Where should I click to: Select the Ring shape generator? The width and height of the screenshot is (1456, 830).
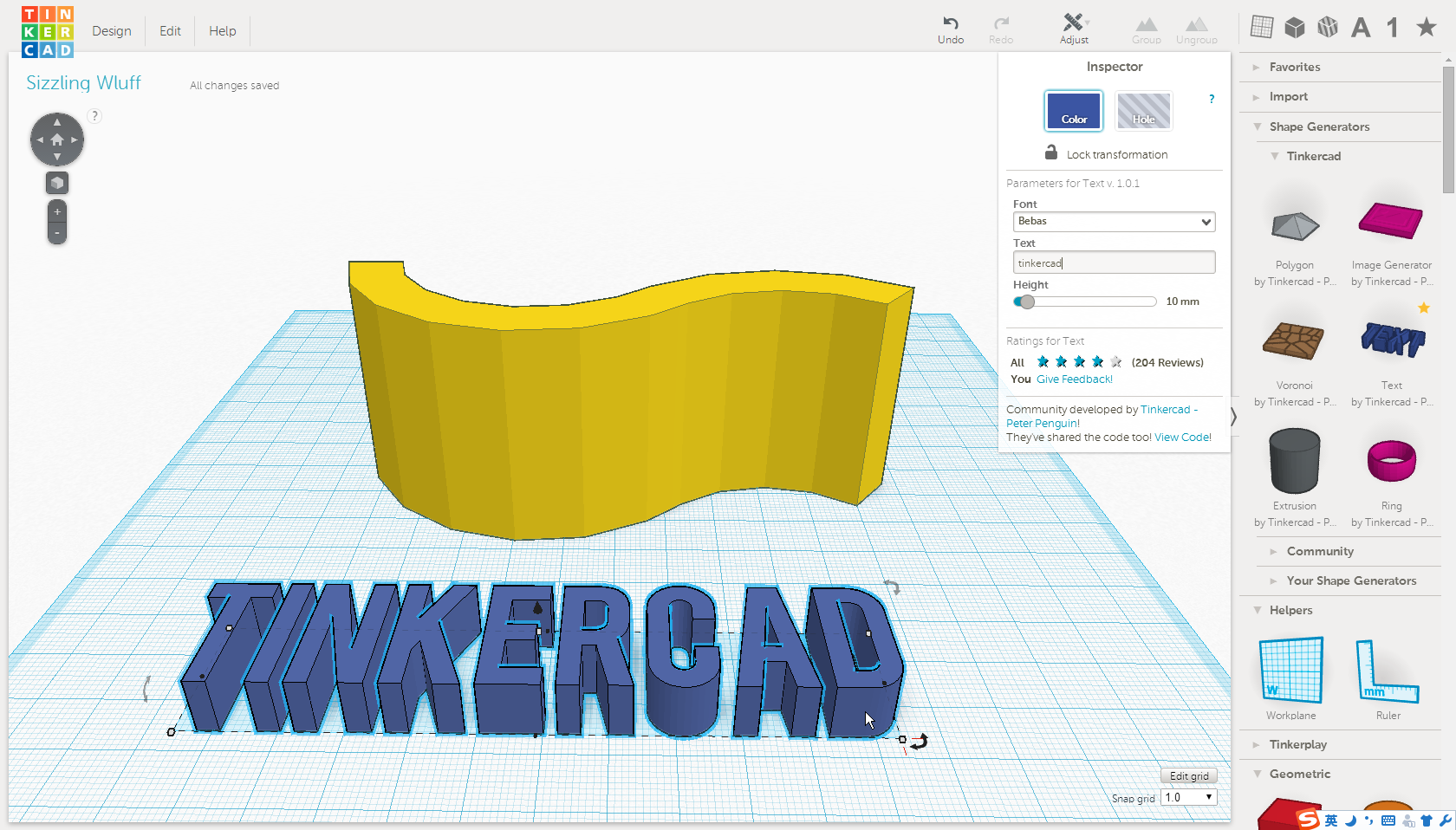tap(1390, 460)
